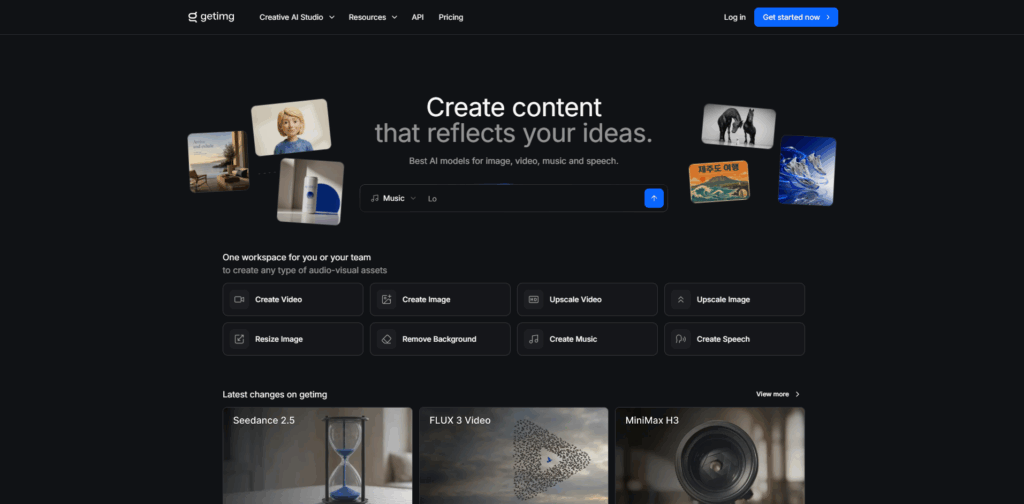Click 'to create any type of audio-visual assets' text
Image resolution: width=1024 pixels, height=504 pixels.
304,270
